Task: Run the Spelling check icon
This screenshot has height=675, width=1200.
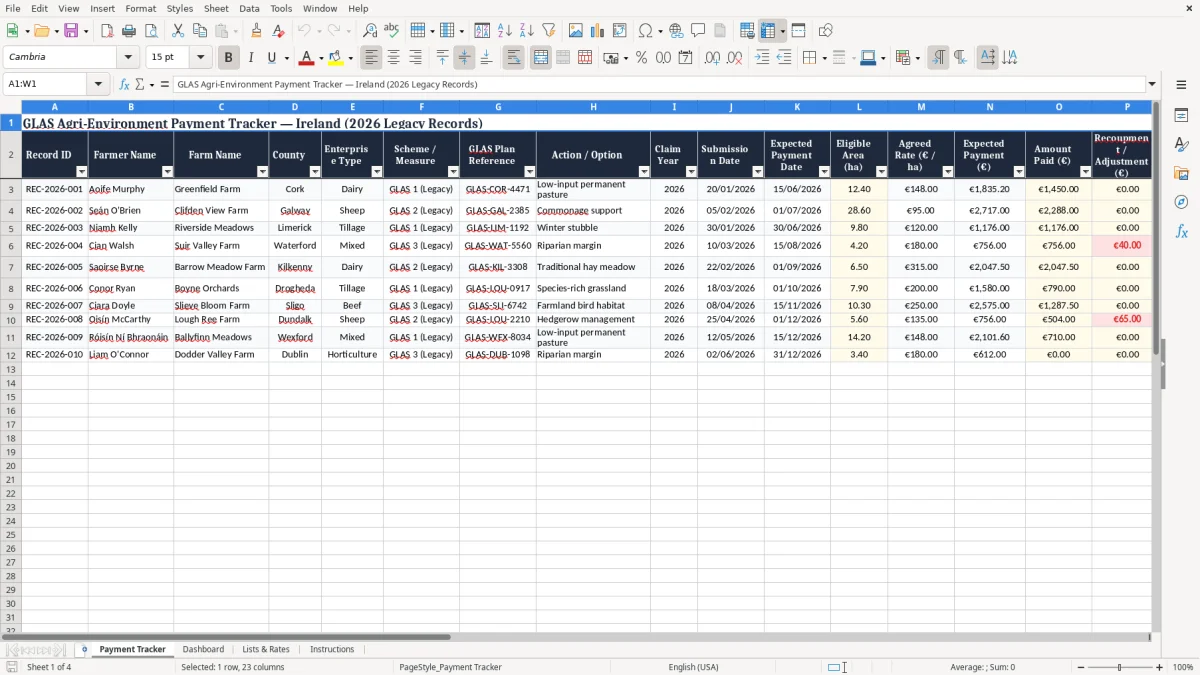Action: tap(392, 31)
